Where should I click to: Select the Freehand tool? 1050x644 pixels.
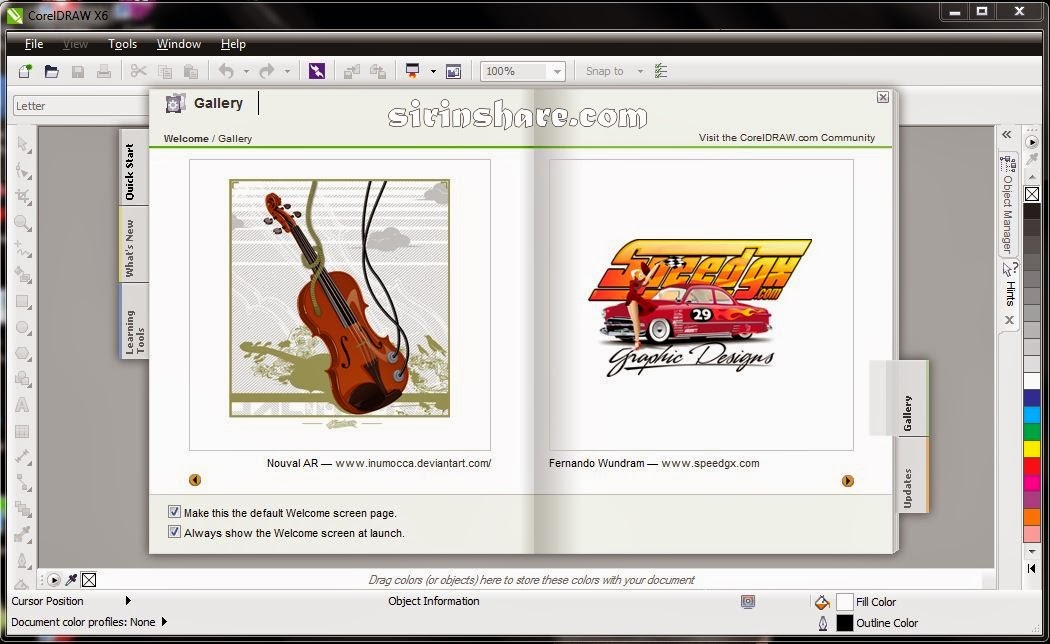(x=23, y=249)
